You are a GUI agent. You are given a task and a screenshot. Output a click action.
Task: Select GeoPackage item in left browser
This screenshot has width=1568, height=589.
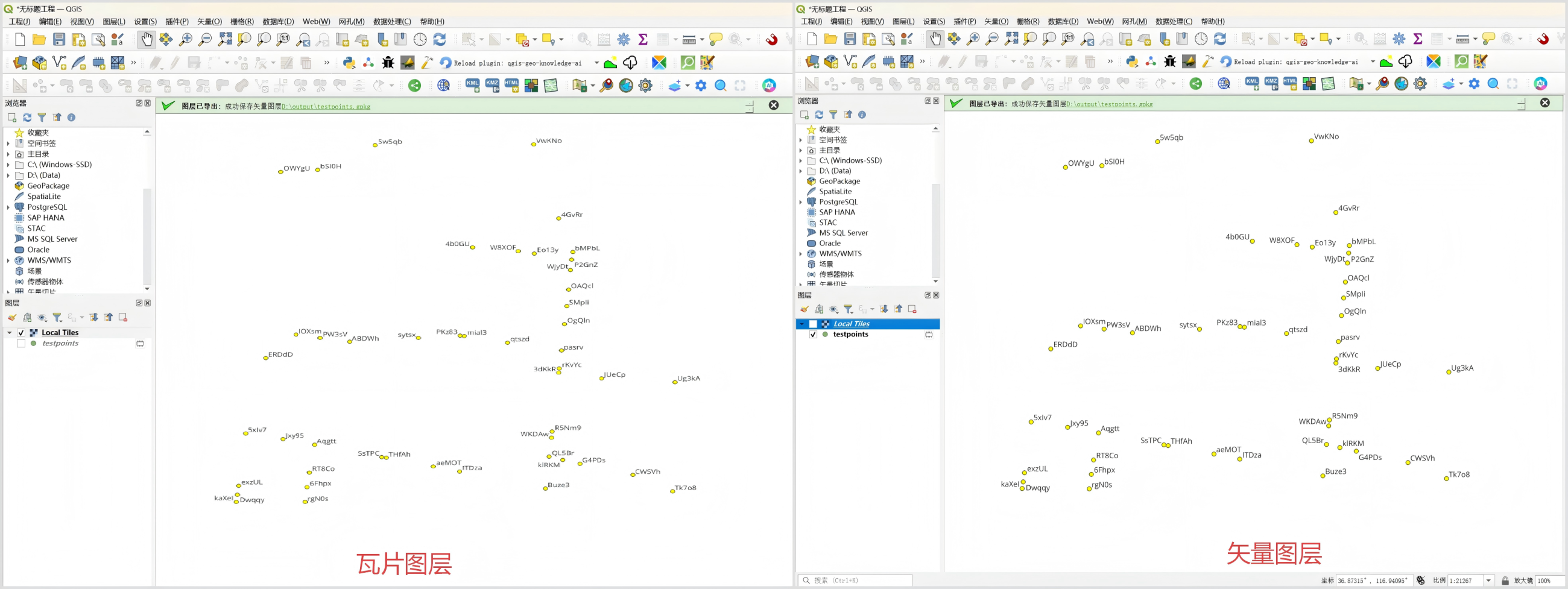48,186
